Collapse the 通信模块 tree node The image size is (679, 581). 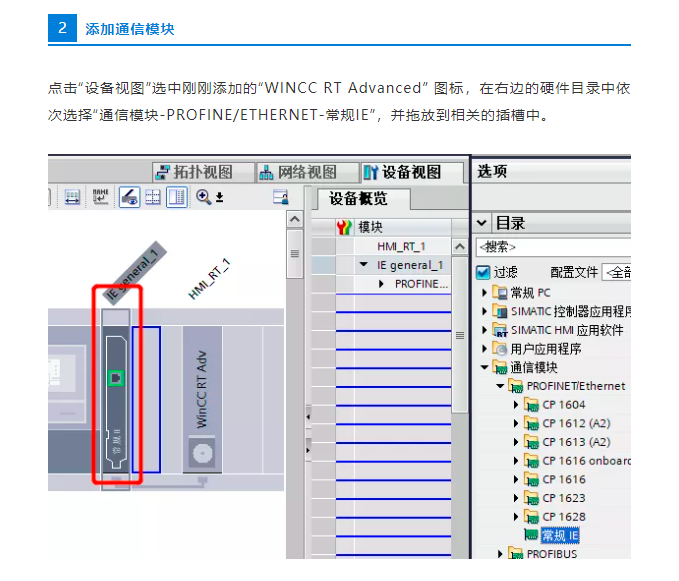point(485,367)
